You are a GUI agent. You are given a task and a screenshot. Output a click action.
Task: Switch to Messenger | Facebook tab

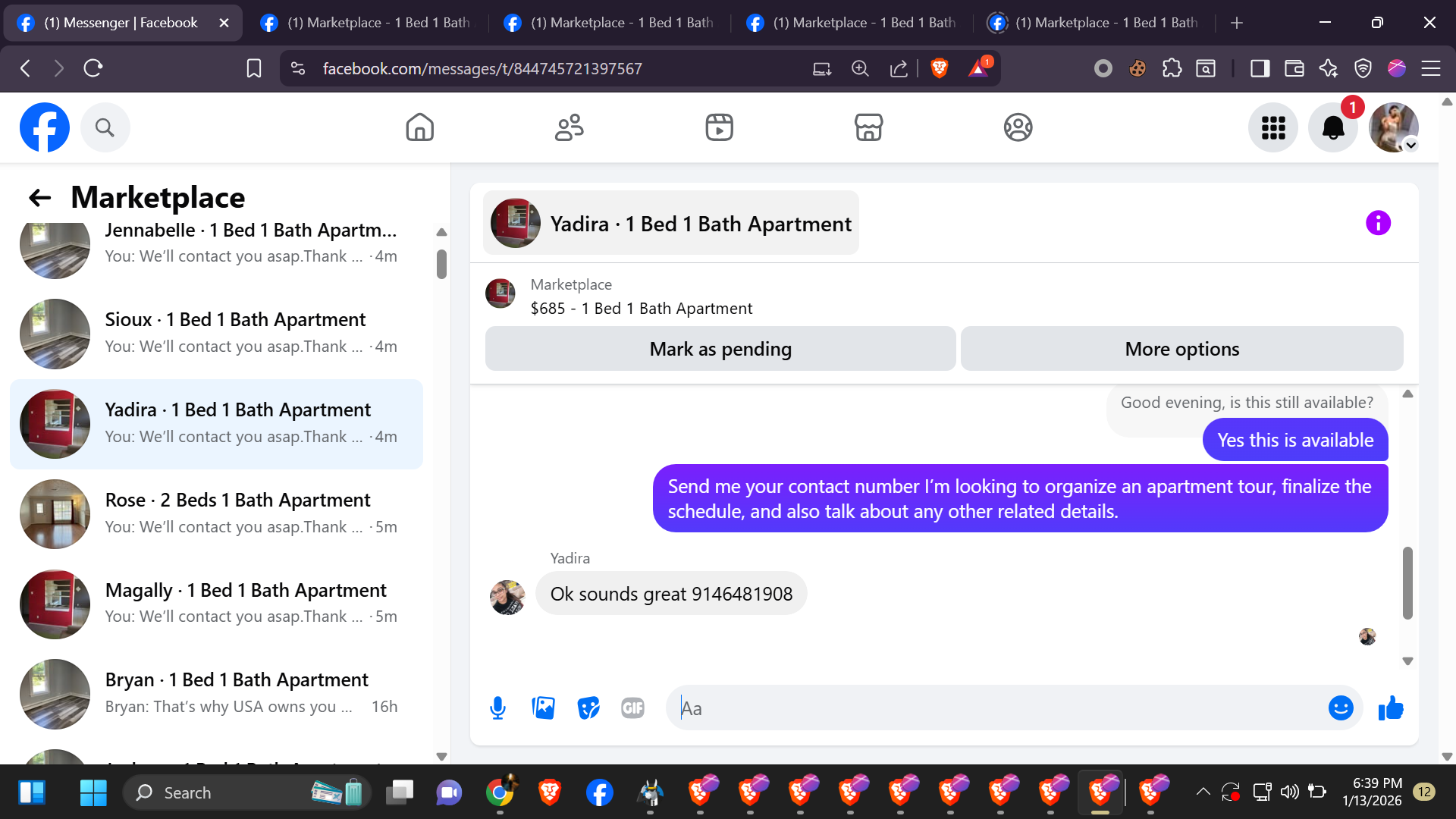click(121, 23)
